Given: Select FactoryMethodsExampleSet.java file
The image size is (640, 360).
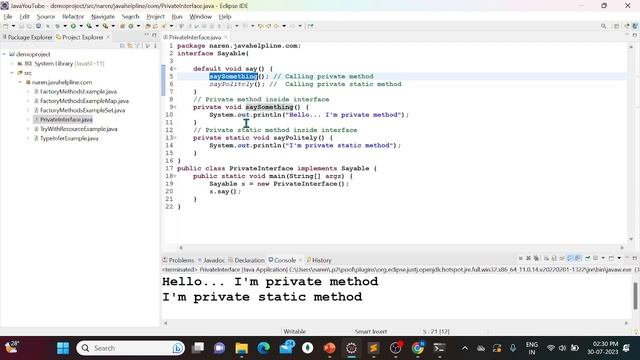Looking at the screenshot, I should (82, 110).
